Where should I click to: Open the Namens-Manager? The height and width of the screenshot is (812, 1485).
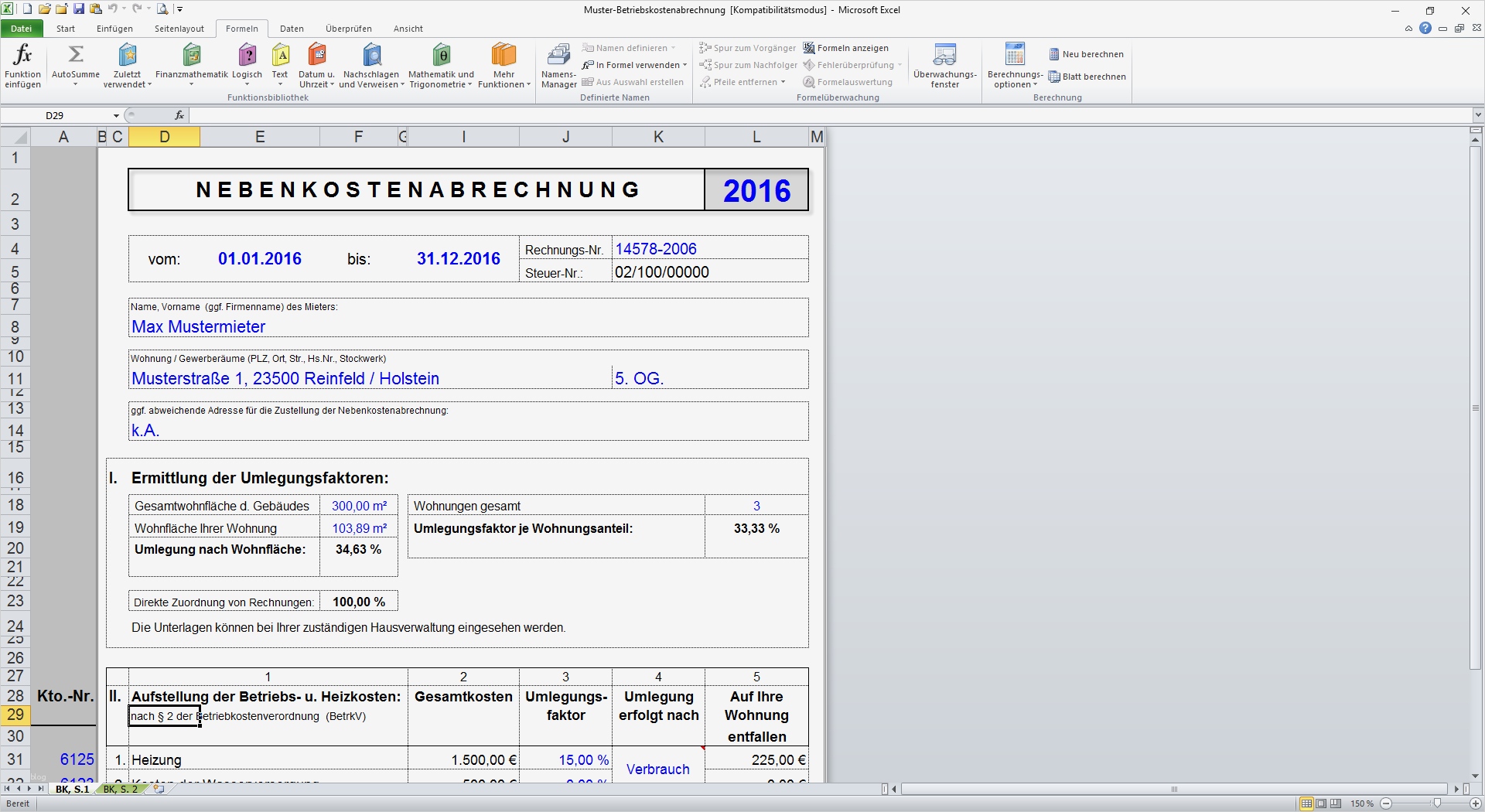[558, 67]
